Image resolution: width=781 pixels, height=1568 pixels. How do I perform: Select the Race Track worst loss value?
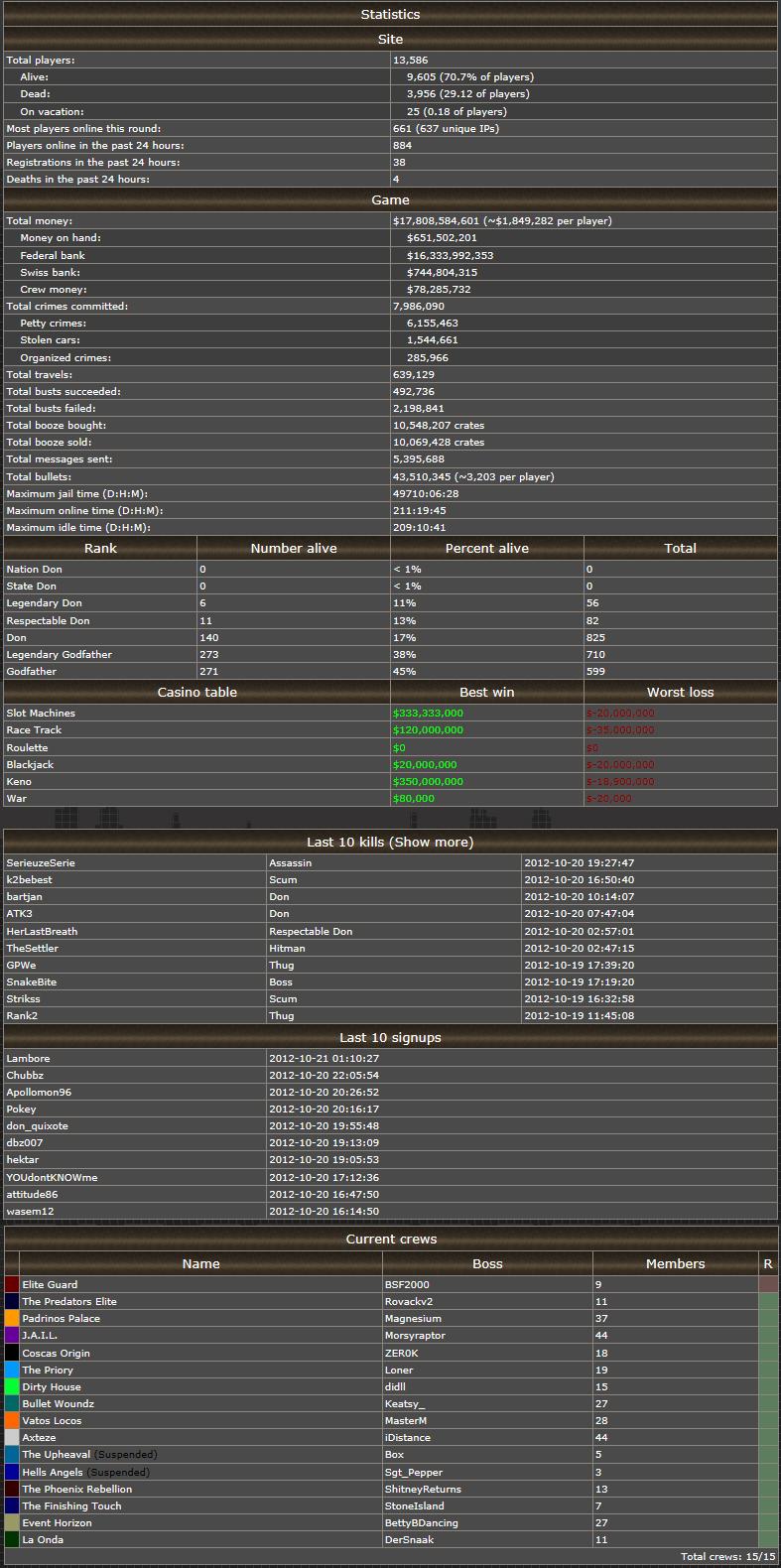click(x=620, y=729)
